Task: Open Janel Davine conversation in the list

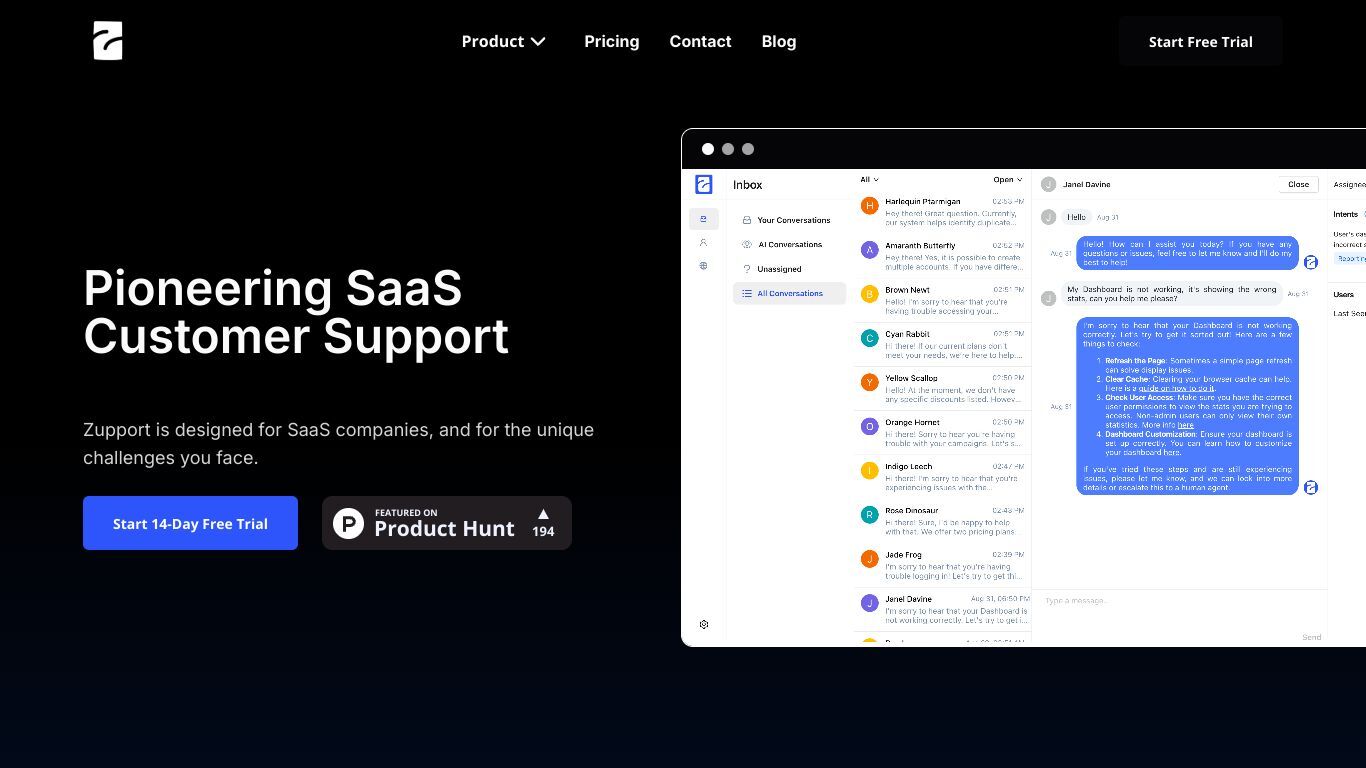Action: 942,608
